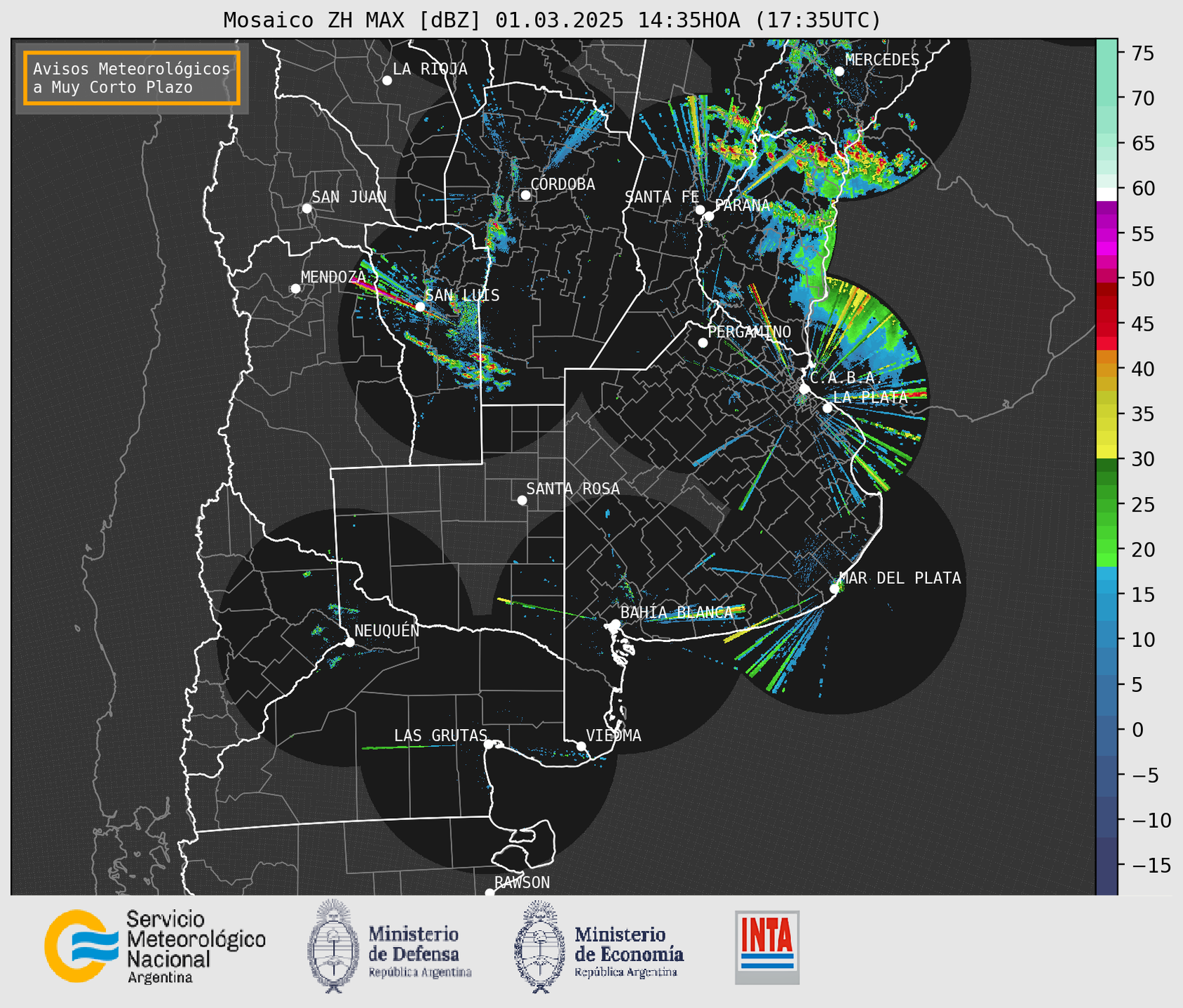Image resolution: width=1183 pixels, height=1008 pixels.
Task: Select the SAN LUIS city marker
Action: 420,306
